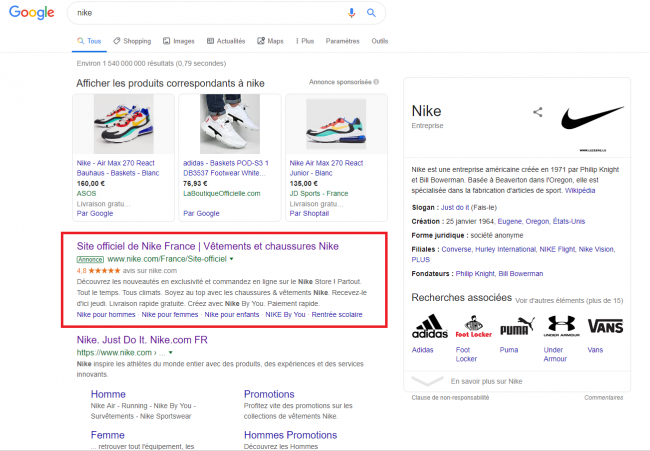Open dropdown arrow next to https://www.nike.com

click(170, 353)
